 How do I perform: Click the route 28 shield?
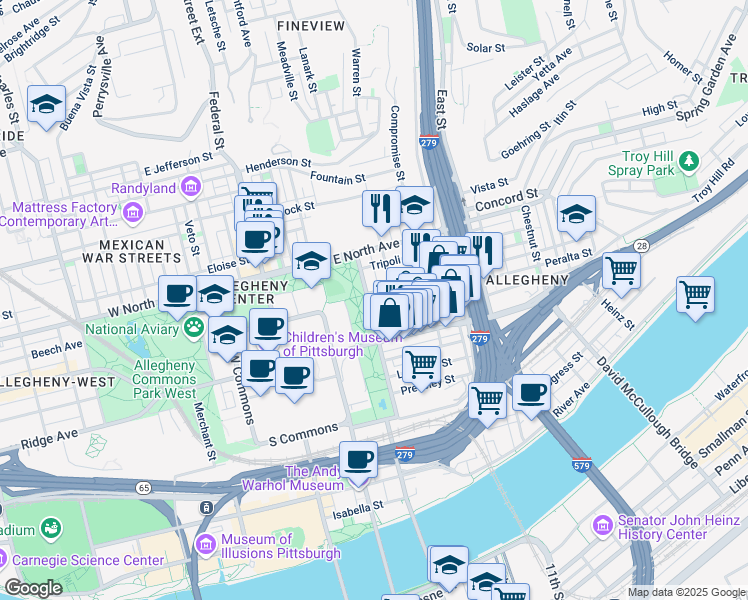point(642,246)
